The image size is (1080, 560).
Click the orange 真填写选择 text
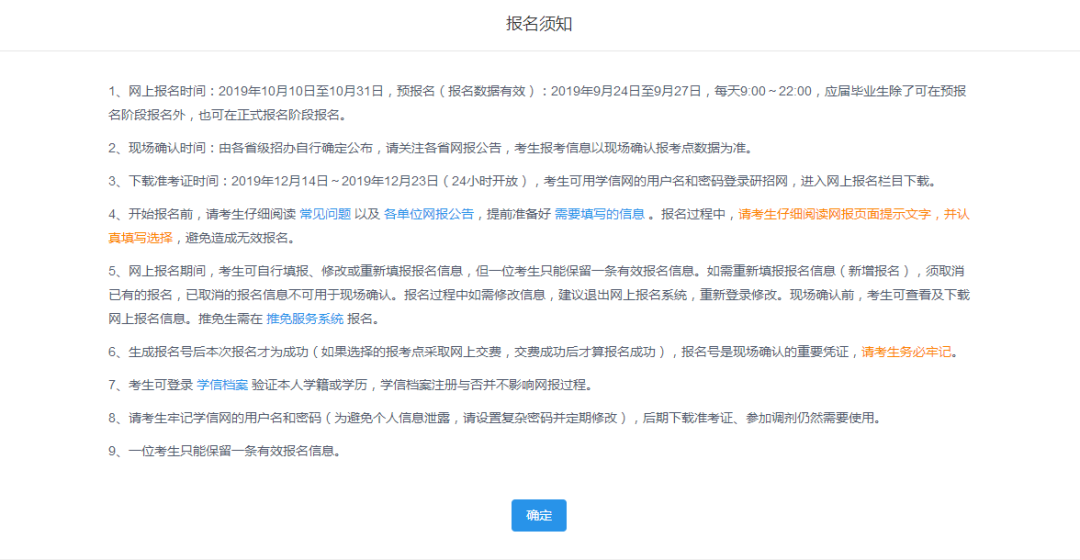pos(141,238)
